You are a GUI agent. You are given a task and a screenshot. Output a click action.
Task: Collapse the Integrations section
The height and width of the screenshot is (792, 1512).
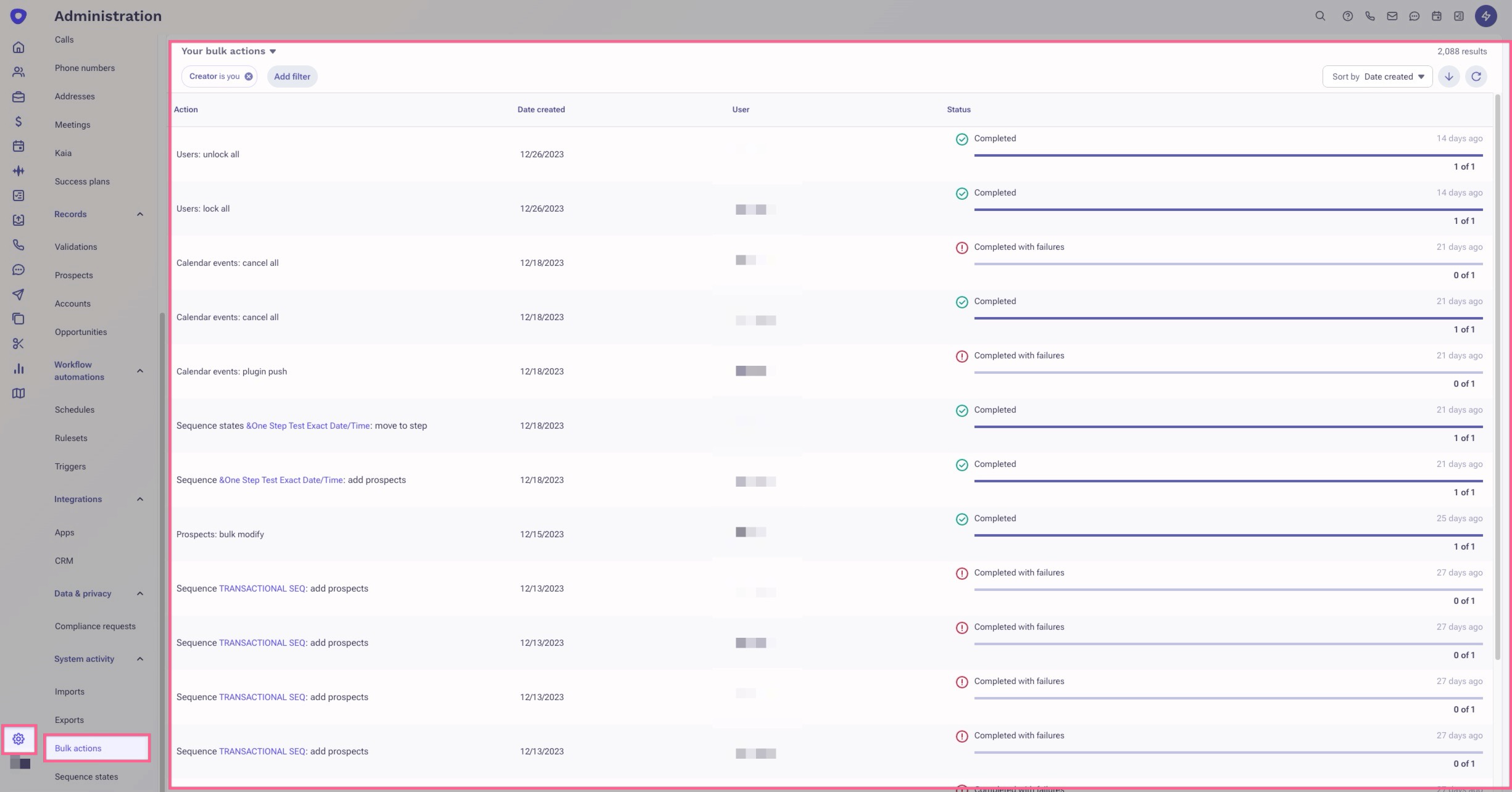point(140,499)
